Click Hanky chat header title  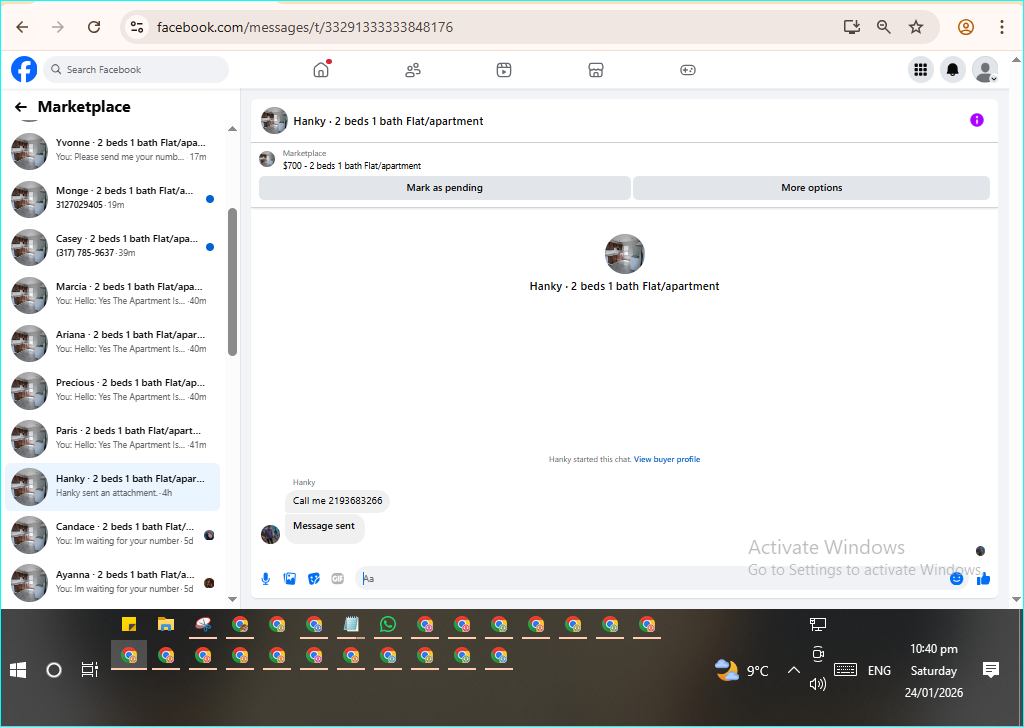[x=388, y=121]
